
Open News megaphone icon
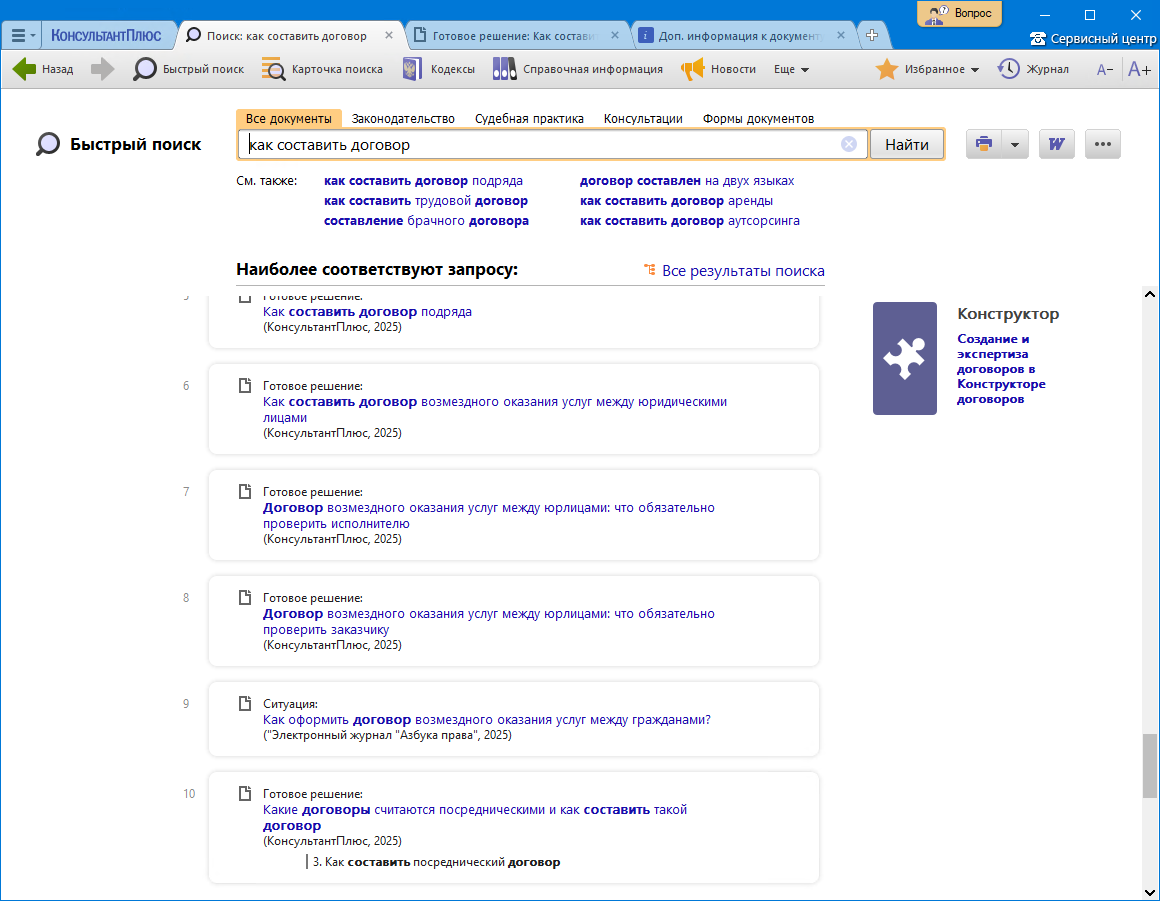pos(693,69)
